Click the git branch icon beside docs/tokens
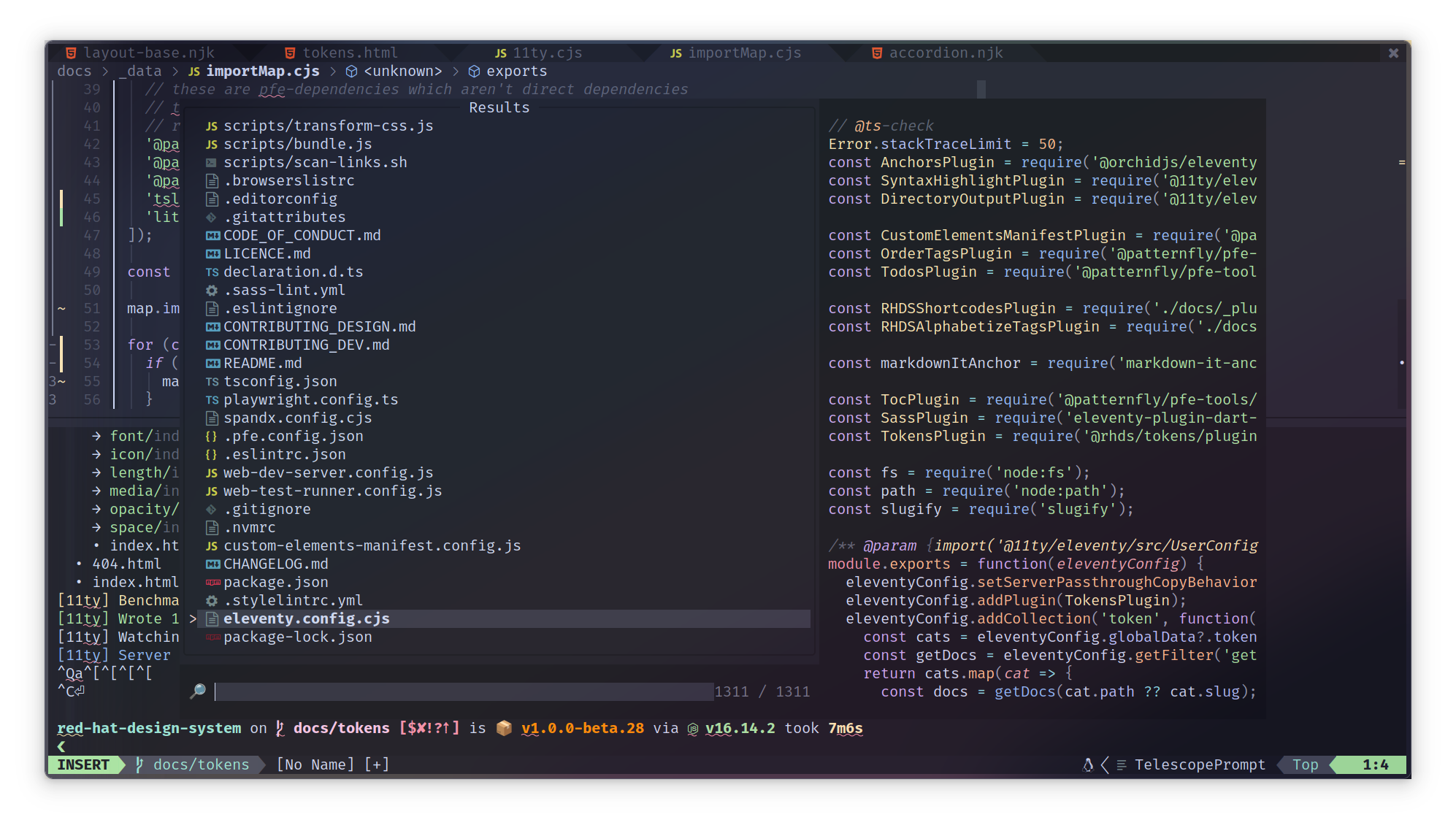Image resolution: width=1456 pixels, height=828 pixels. click(x=139, y=764)
